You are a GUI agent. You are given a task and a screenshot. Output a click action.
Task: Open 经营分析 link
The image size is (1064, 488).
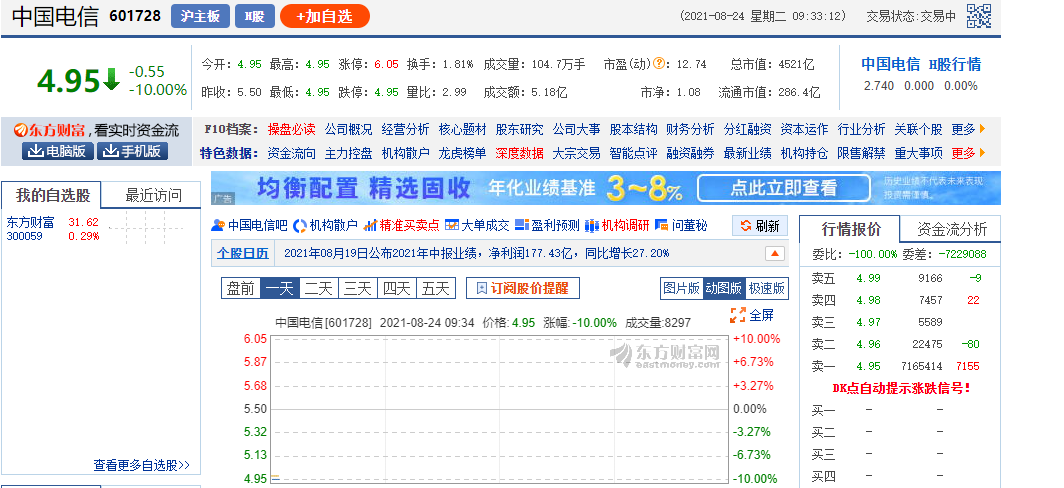[x=405, y=129]
